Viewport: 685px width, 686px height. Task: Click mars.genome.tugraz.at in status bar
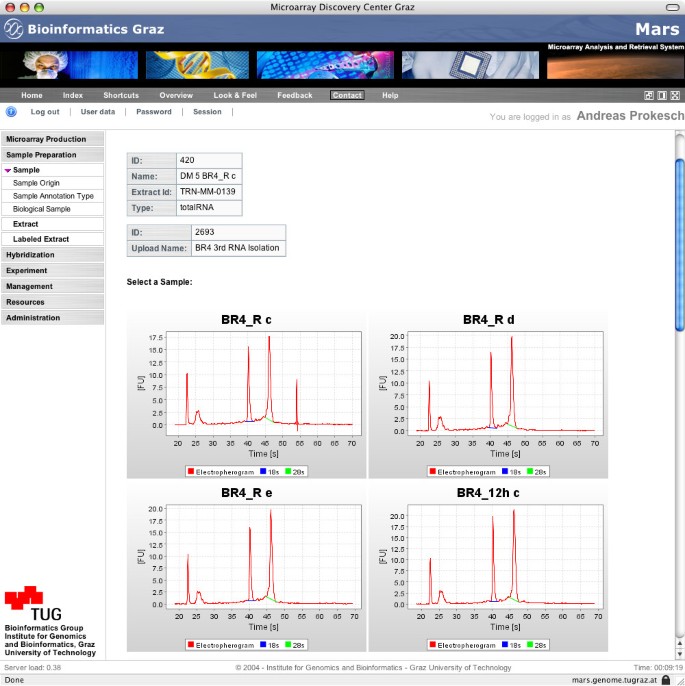click(614, 680)
